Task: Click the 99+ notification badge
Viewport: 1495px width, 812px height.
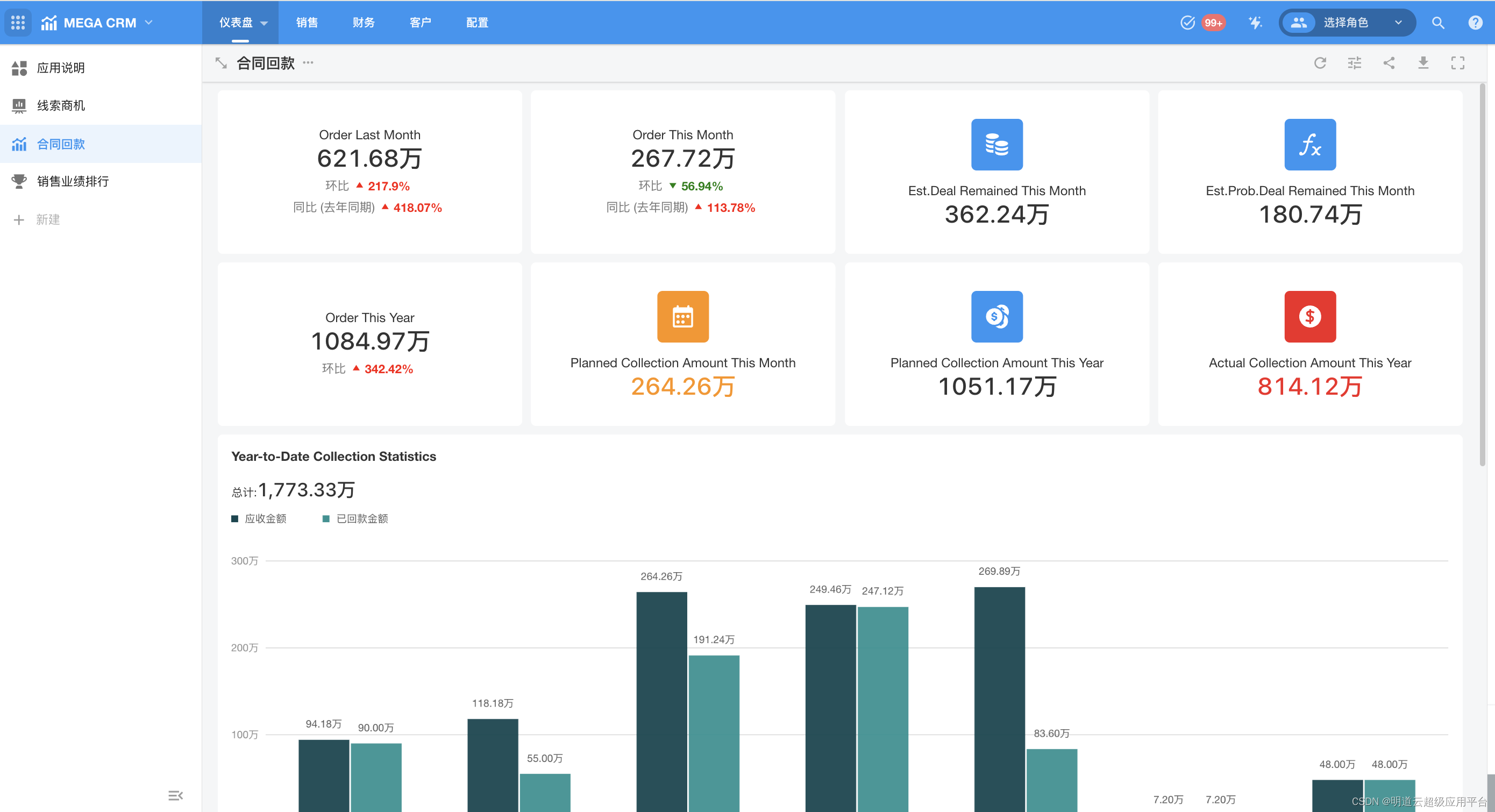Action: click(x=1214, y=23)
